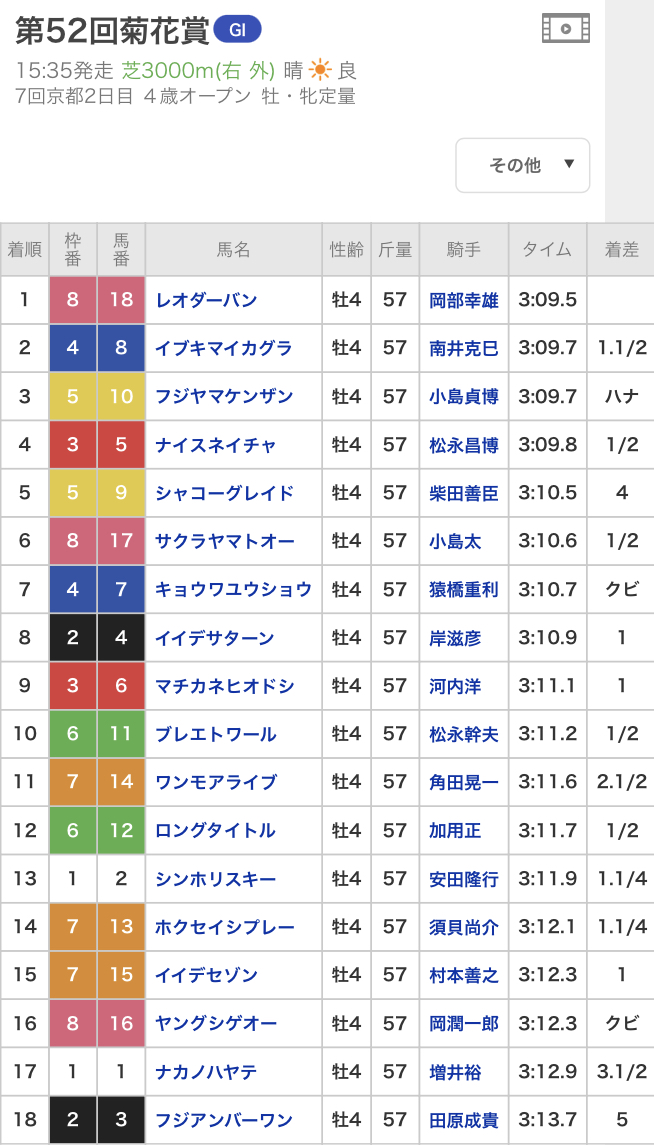Open horse レオダーバン's page
The height and width of the screenshot is (1145, 654).
(206, 300)
